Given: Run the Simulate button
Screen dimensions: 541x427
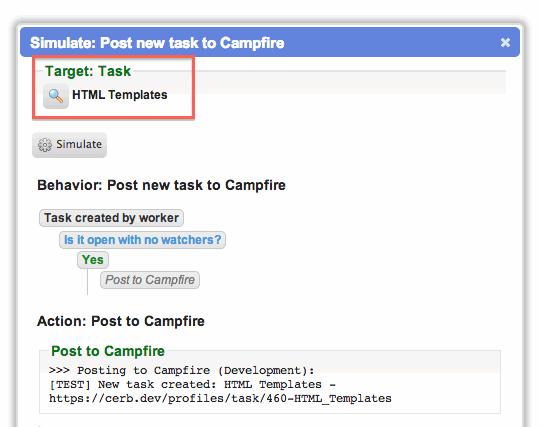Looking at the screenshot, I should (69, 145).
